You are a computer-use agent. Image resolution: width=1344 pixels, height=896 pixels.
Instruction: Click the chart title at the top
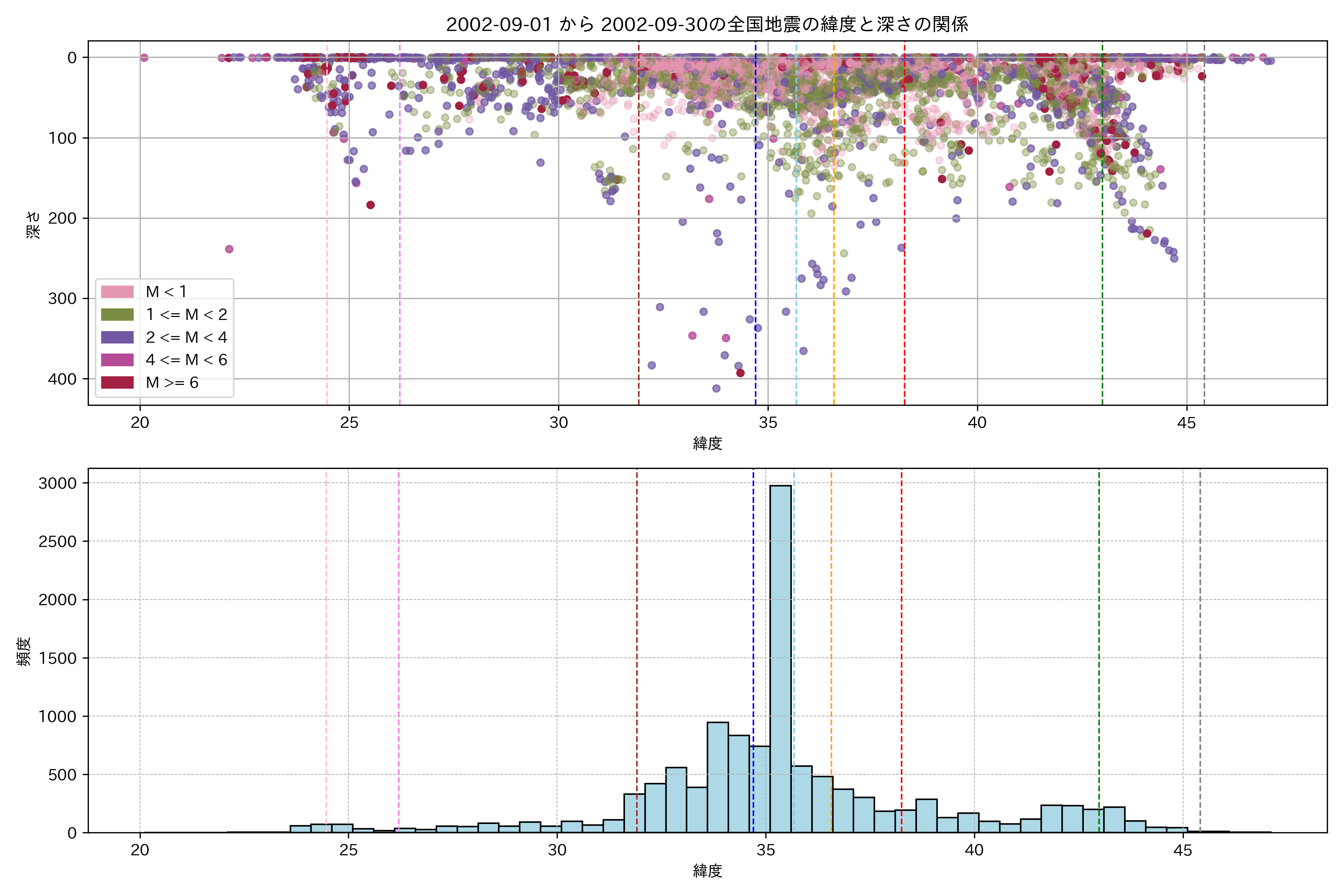707,25
